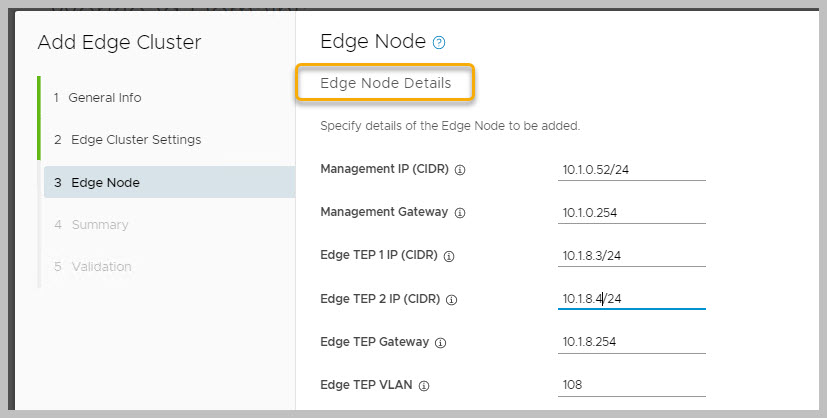827x418 pixels.
Task: Click the Add Edge Cluster wizard title
Action: pyautogui.click(x=119, y=42)
